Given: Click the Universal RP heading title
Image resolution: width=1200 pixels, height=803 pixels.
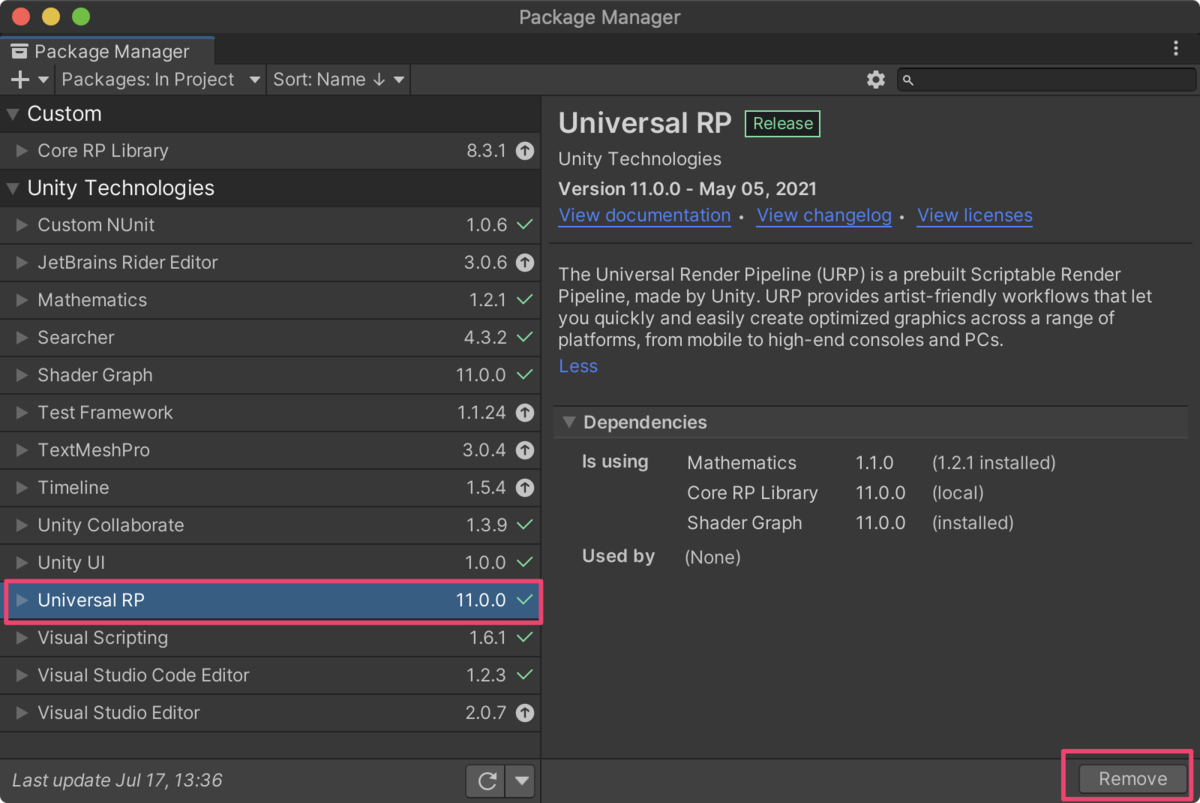Looking at the screenshot, I should 645,123.
